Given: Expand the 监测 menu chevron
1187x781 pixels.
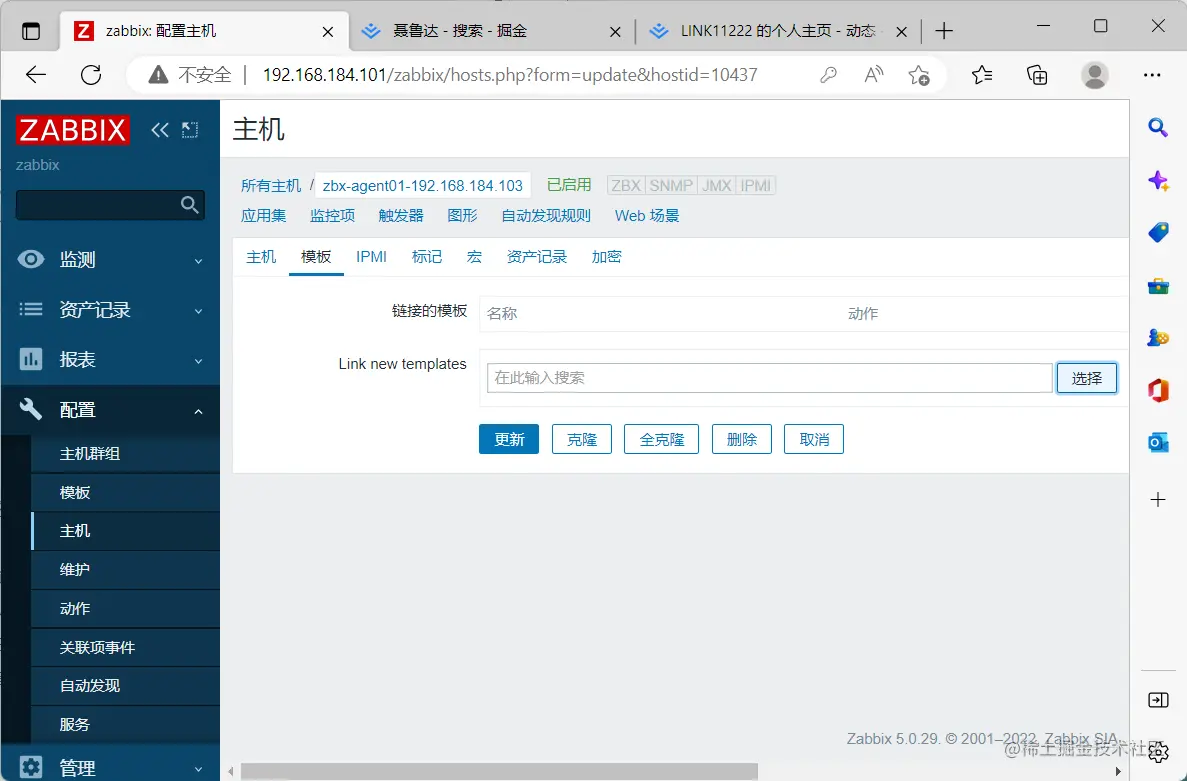Looking at the screenshot, I should click(198, 261).
